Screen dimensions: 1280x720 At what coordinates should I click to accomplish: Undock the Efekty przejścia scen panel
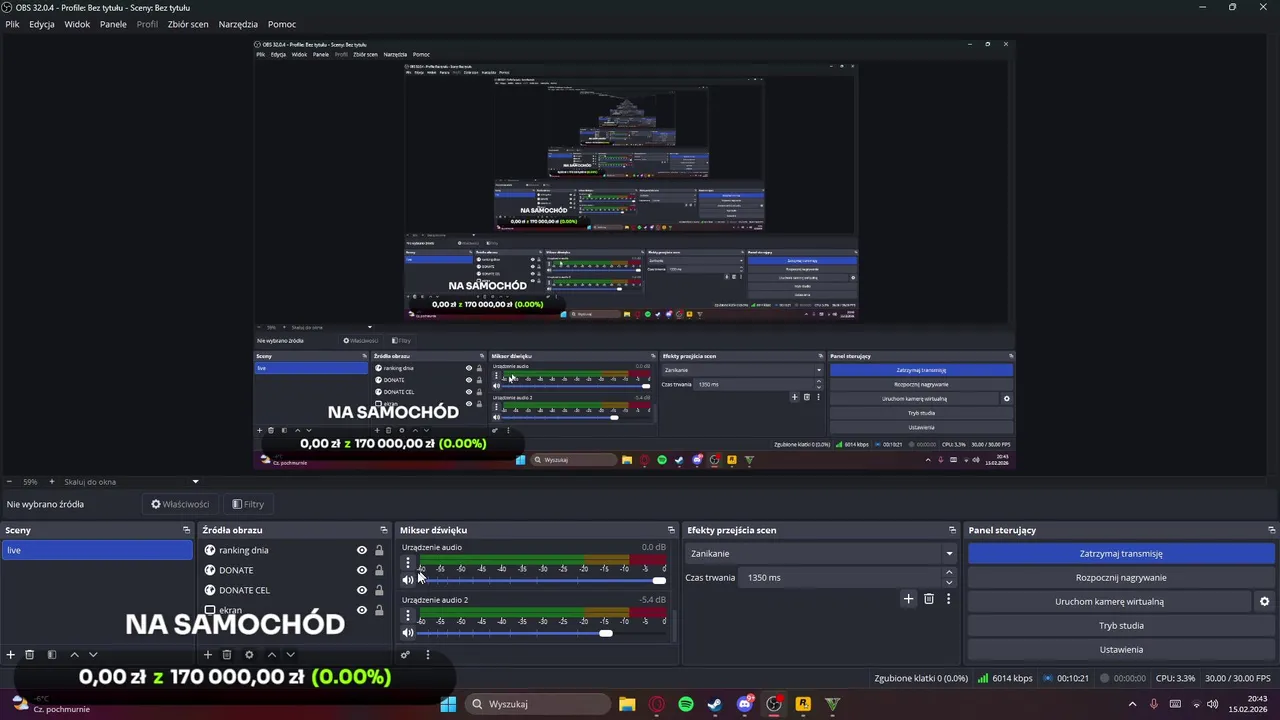(x=952, y=530)
